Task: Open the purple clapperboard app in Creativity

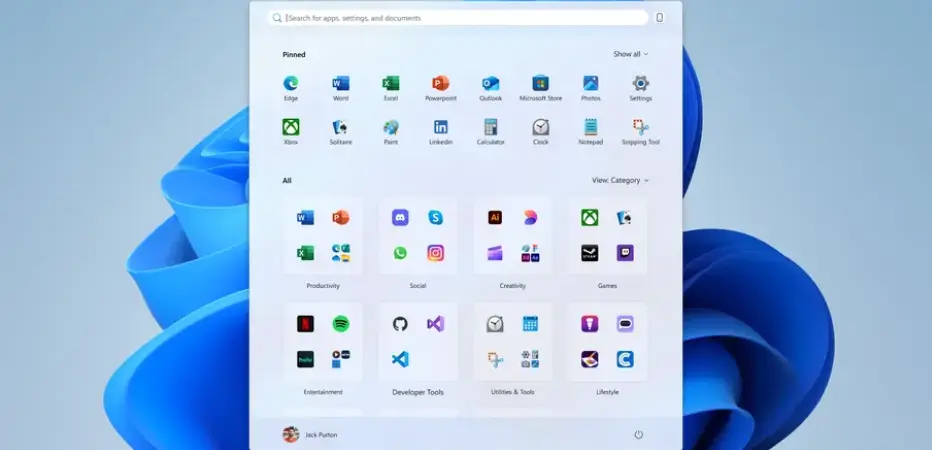Action: [495, 253]
